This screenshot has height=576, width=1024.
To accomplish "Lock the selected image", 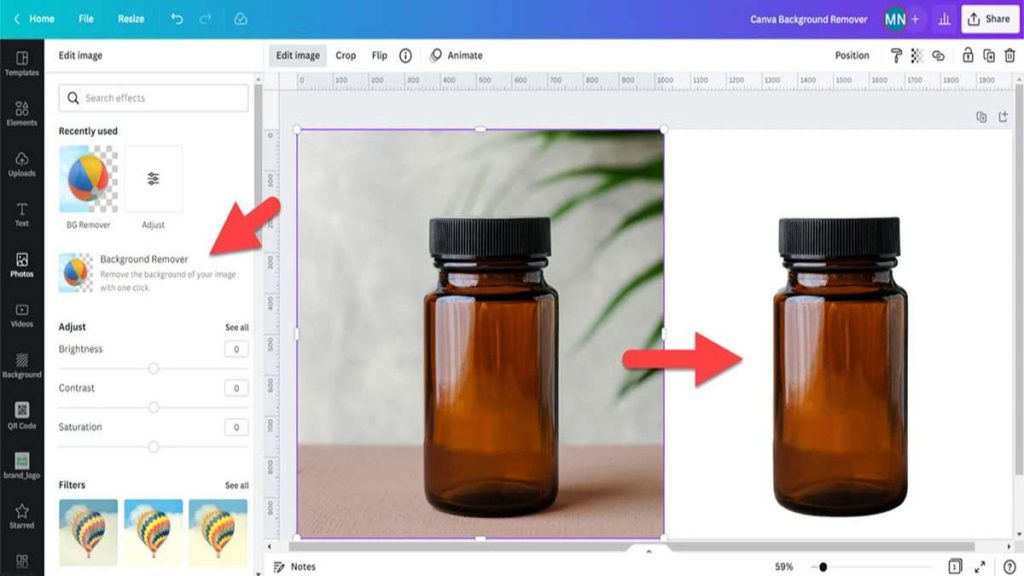I will [968, 55].
